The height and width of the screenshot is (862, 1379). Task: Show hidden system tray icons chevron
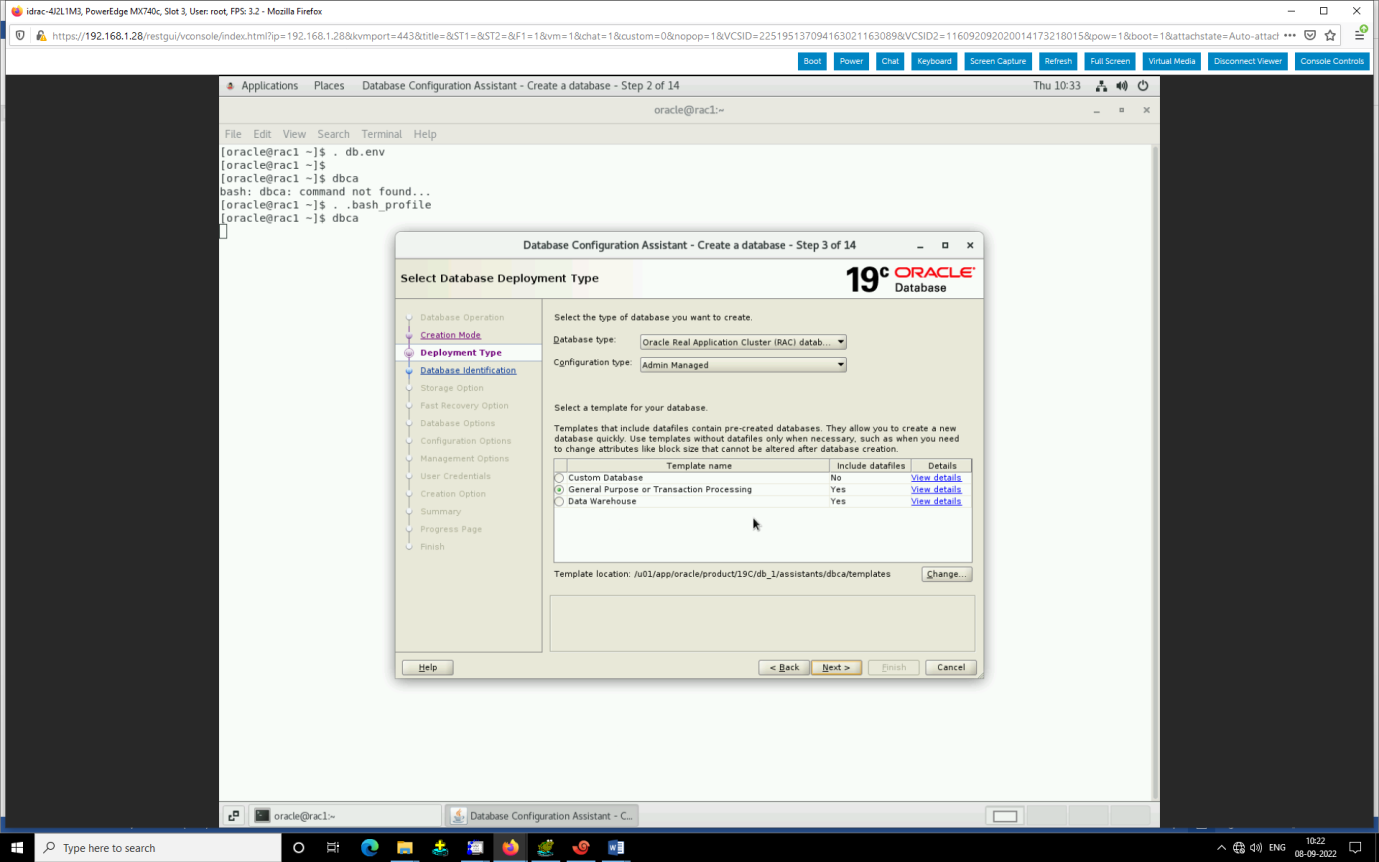pyautogui.click(x=1221, y=847)
